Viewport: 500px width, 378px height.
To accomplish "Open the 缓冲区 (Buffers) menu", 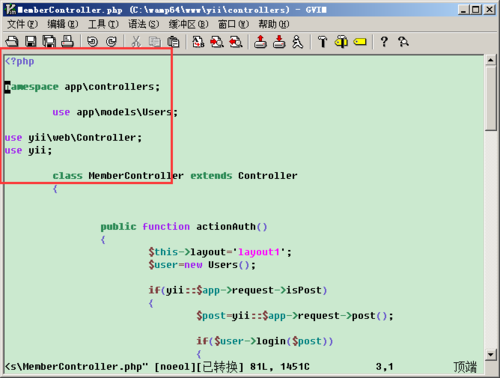I will point(188,24).
